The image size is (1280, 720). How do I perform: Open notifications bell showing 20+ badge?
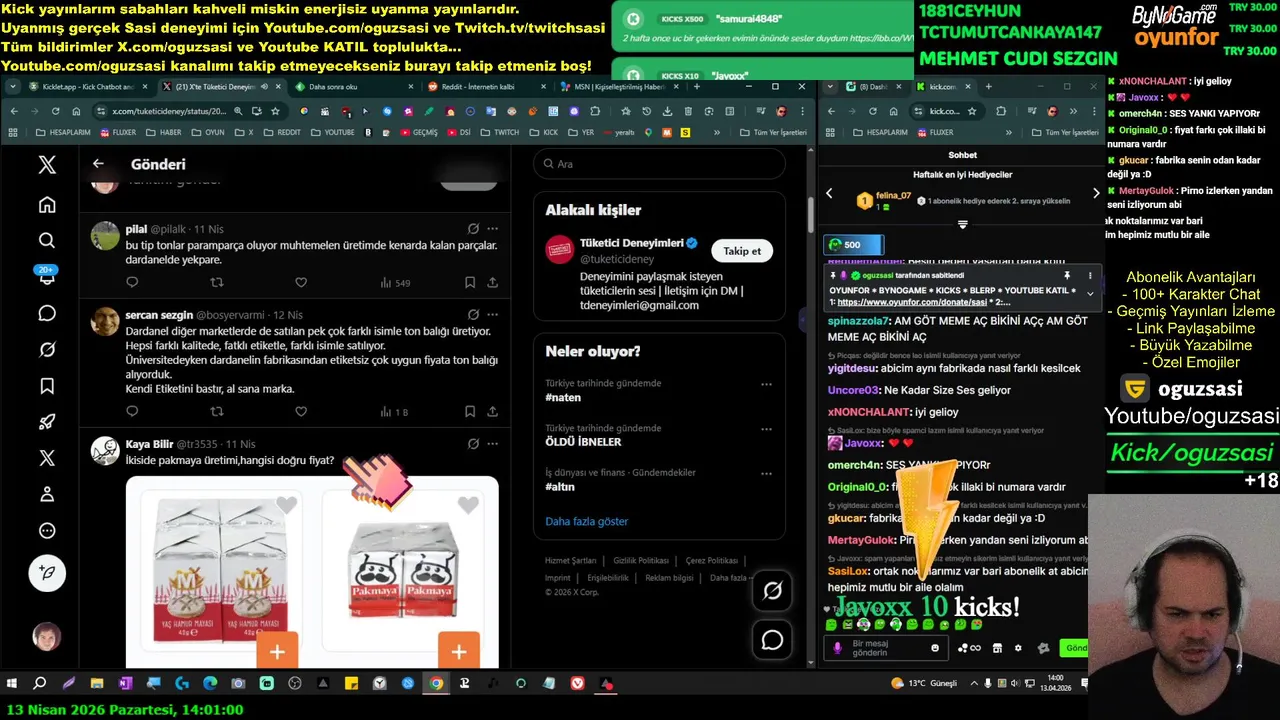point(47,277)
